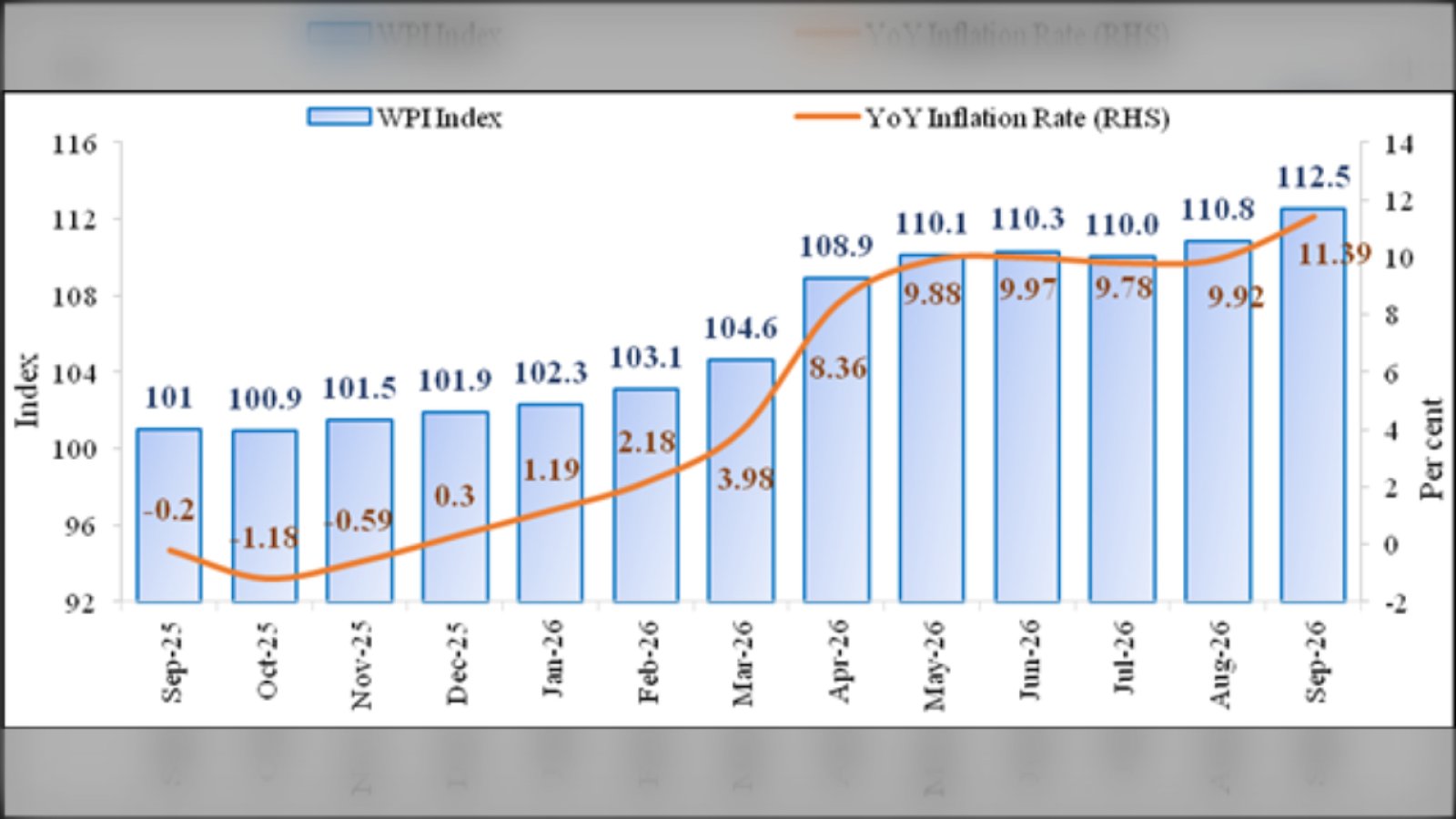Click the '116' tick on the Index axis
Viewport: 1456px width, 819px height.
(75, 145)
